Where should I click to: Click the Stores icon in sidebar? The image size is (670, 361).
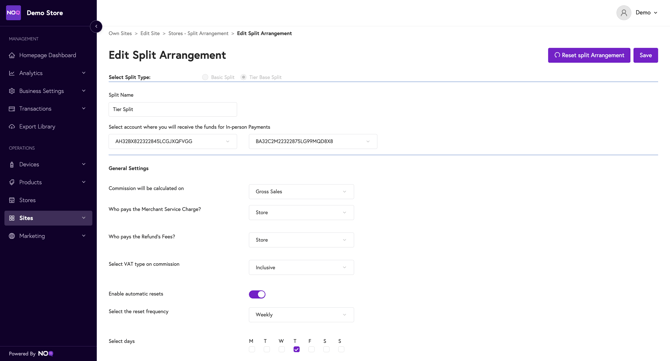12,200
